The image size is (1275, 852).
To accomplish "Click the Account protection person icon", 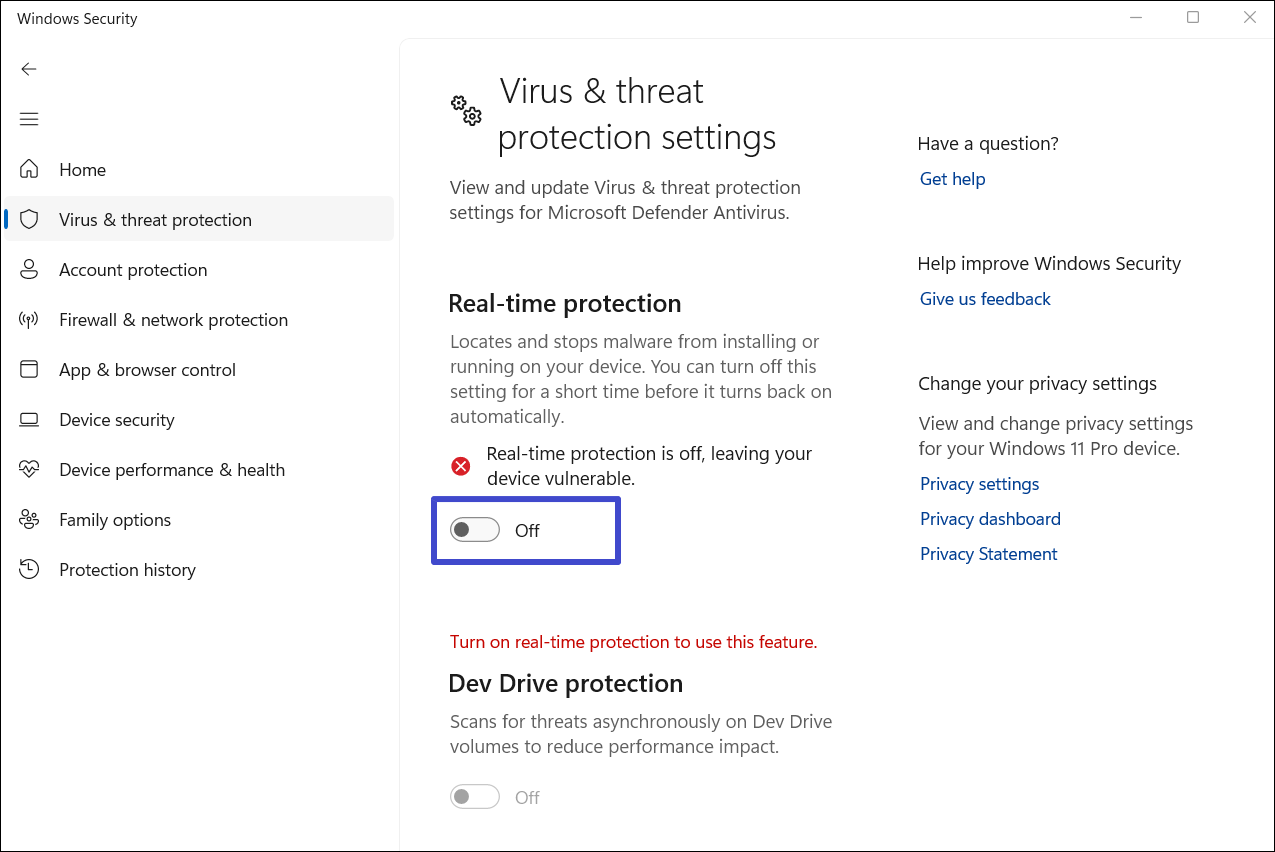I will point(29,269).
